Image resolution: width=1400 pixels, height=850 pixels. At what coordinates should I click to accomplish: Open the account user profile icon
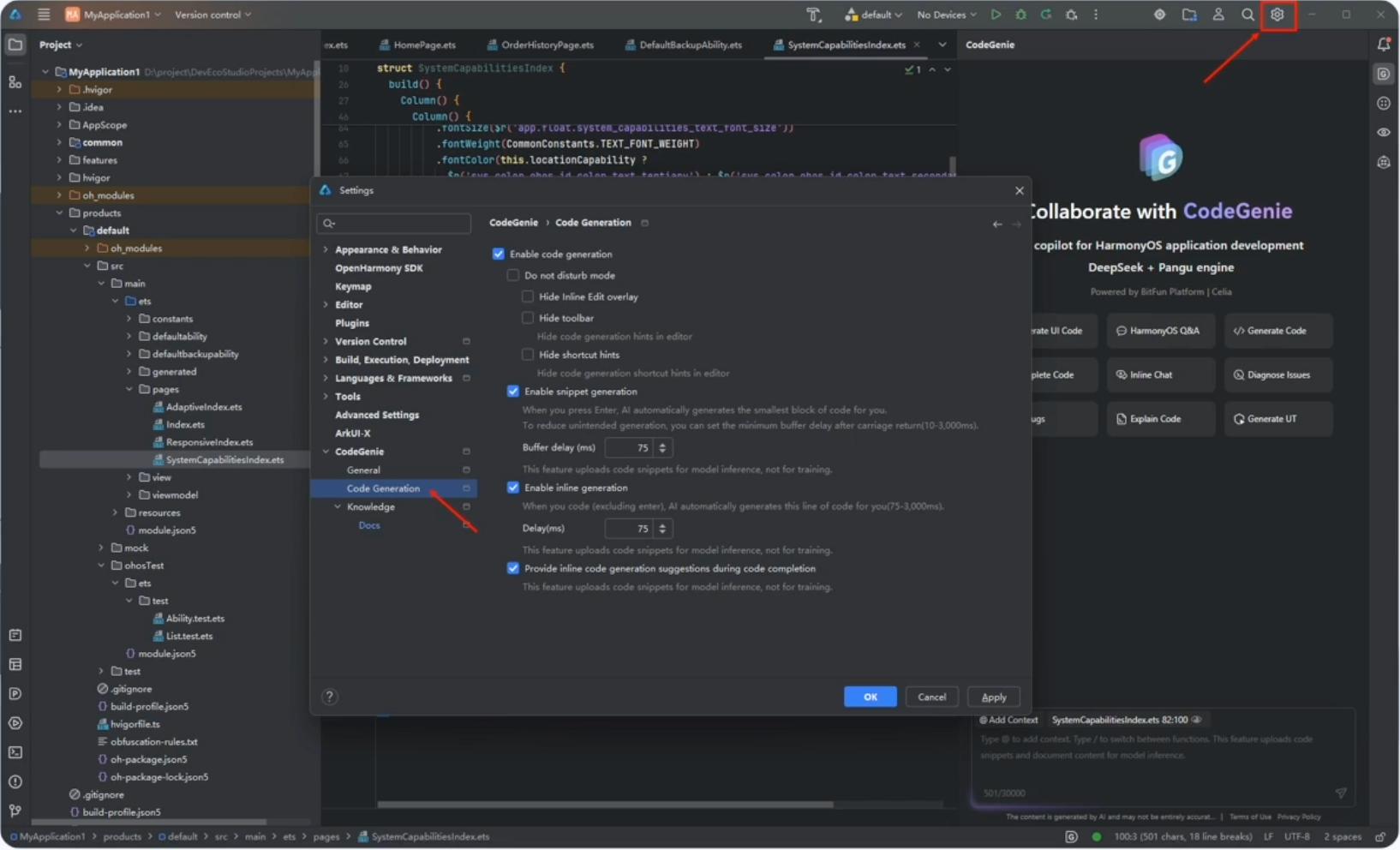[x=1218, y=15]
